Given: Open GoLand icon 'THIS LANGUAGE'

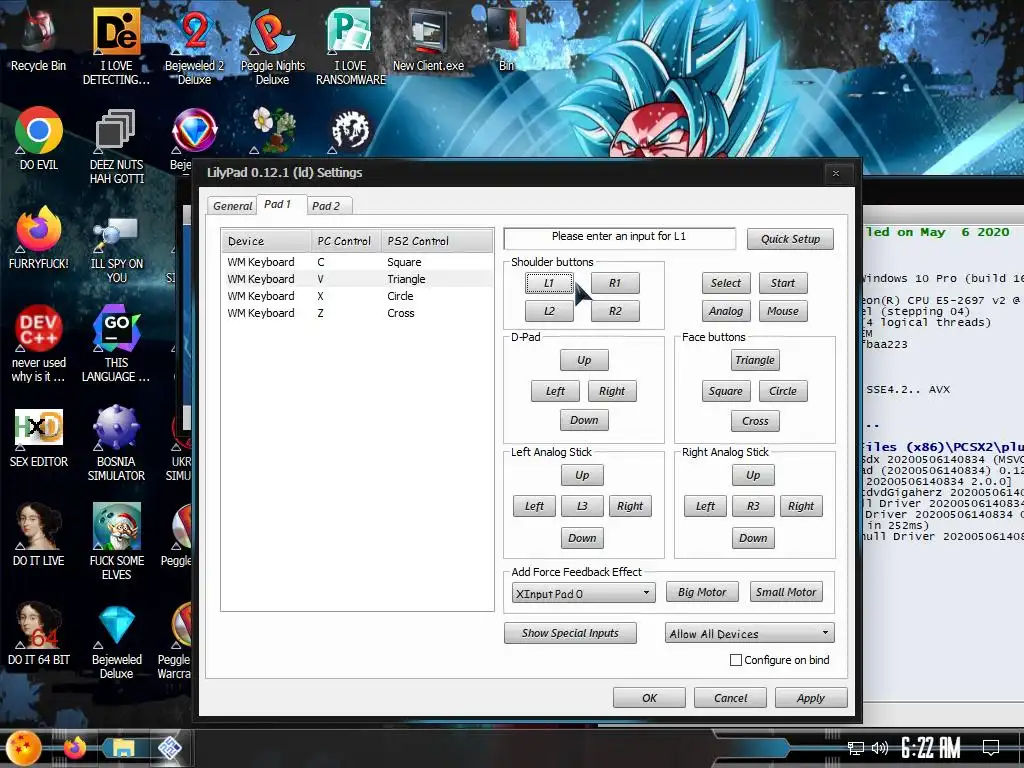Looking at the screenshot, I should [116, 343].
